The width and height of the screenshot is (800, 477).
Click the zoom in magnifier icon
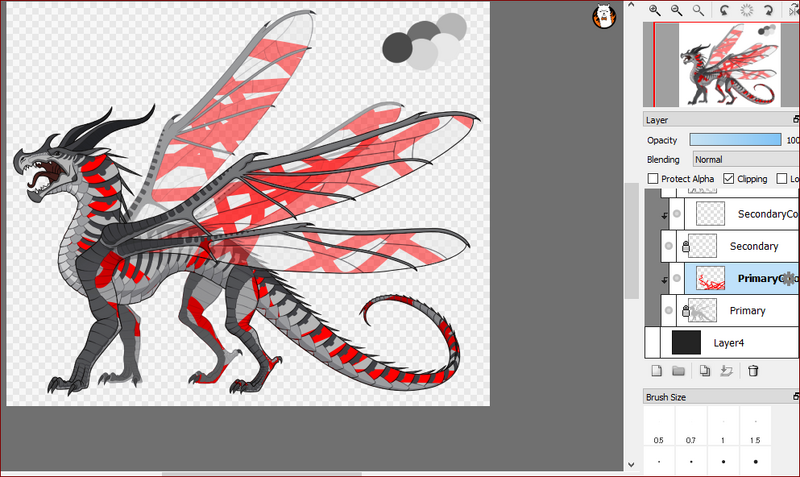[x=655, y=10]
